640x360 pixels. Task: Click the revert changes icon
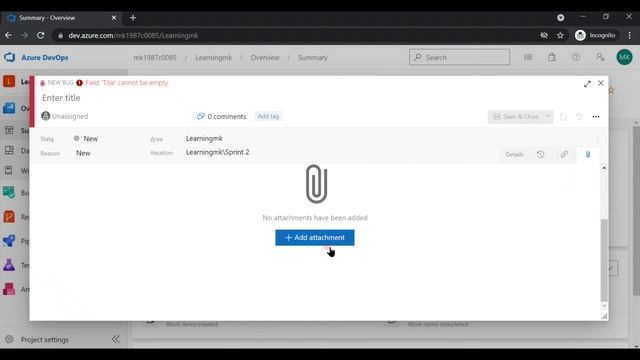pyautogui.click(x=579, y=117)
